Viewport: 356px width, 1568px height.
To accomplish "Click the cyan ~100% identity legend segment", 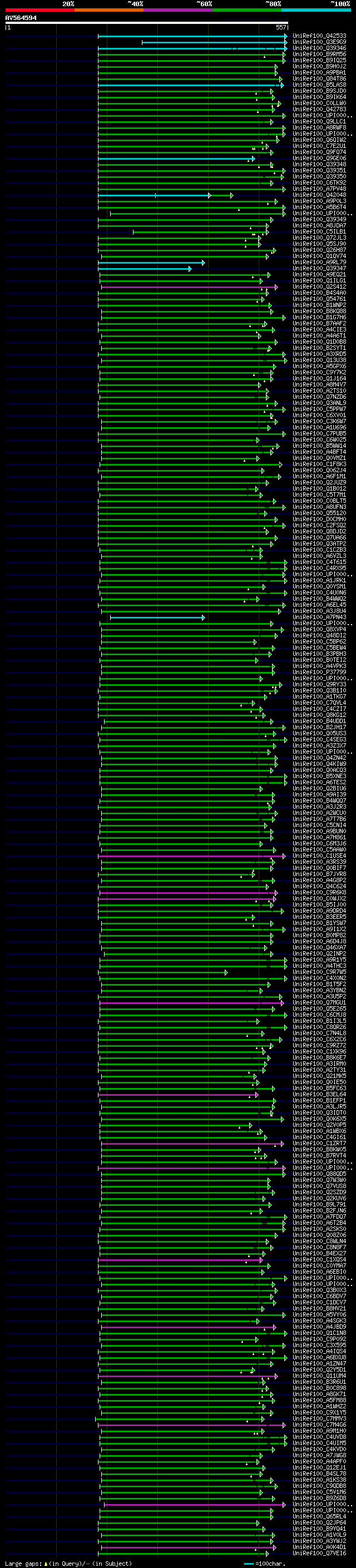I will pos(317,10).
